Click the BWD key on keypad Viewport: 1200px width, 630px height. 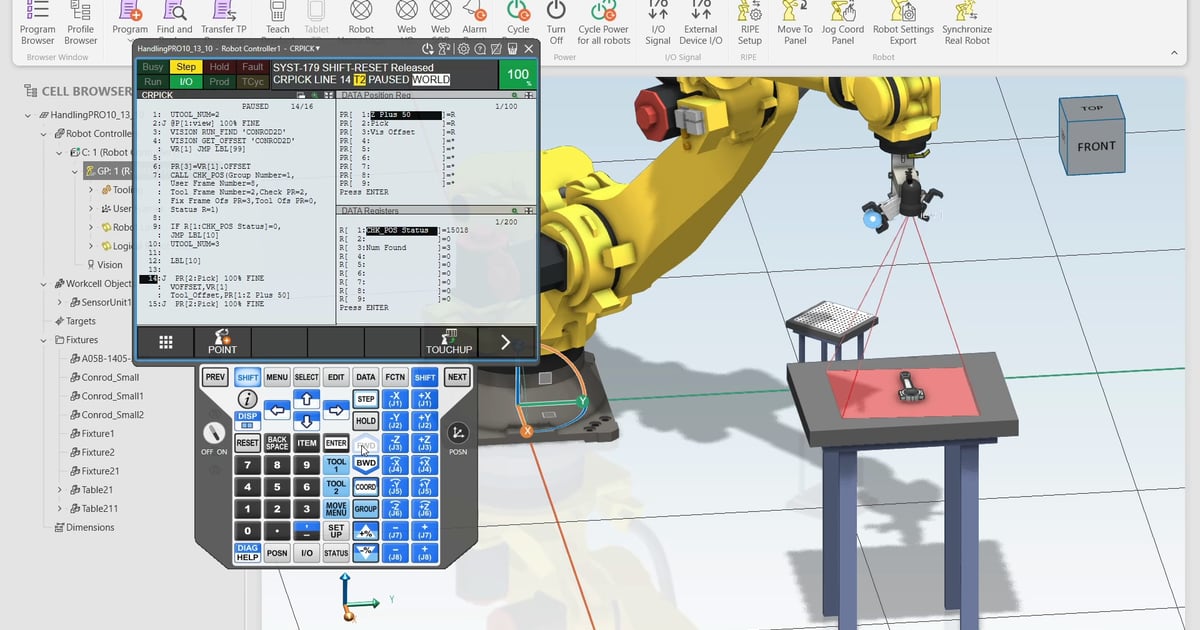coord(366,464)
